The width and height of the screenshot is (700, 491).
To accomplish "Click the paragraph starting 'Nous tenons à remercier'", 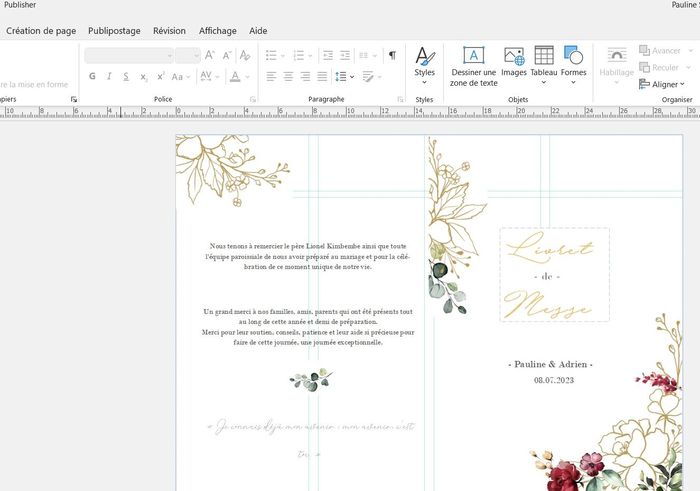I will [x=308, y=257].
